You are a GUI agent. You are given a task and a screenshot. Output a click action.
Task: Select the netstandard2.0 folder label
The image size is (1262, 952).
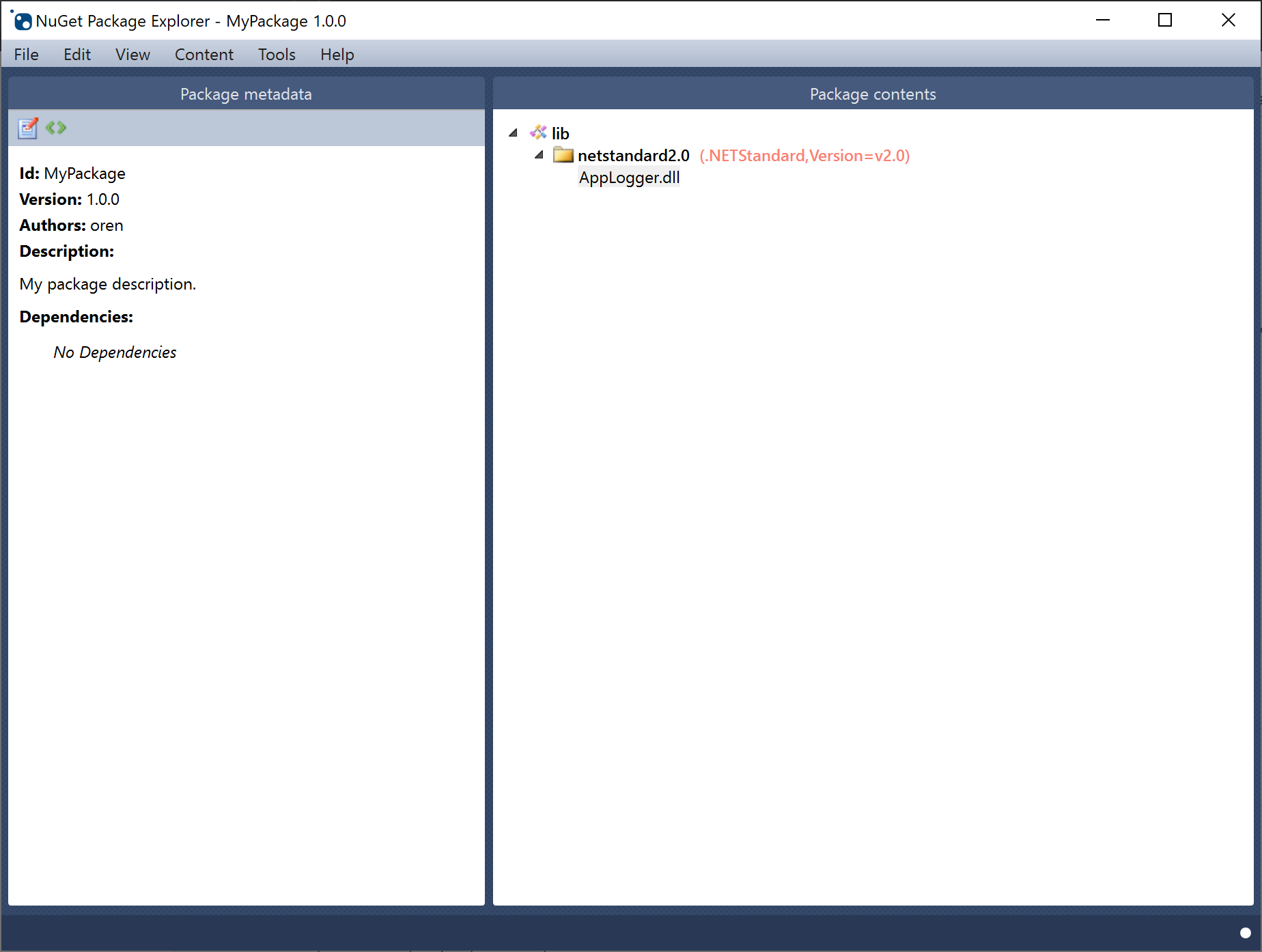tap(634, 156)
